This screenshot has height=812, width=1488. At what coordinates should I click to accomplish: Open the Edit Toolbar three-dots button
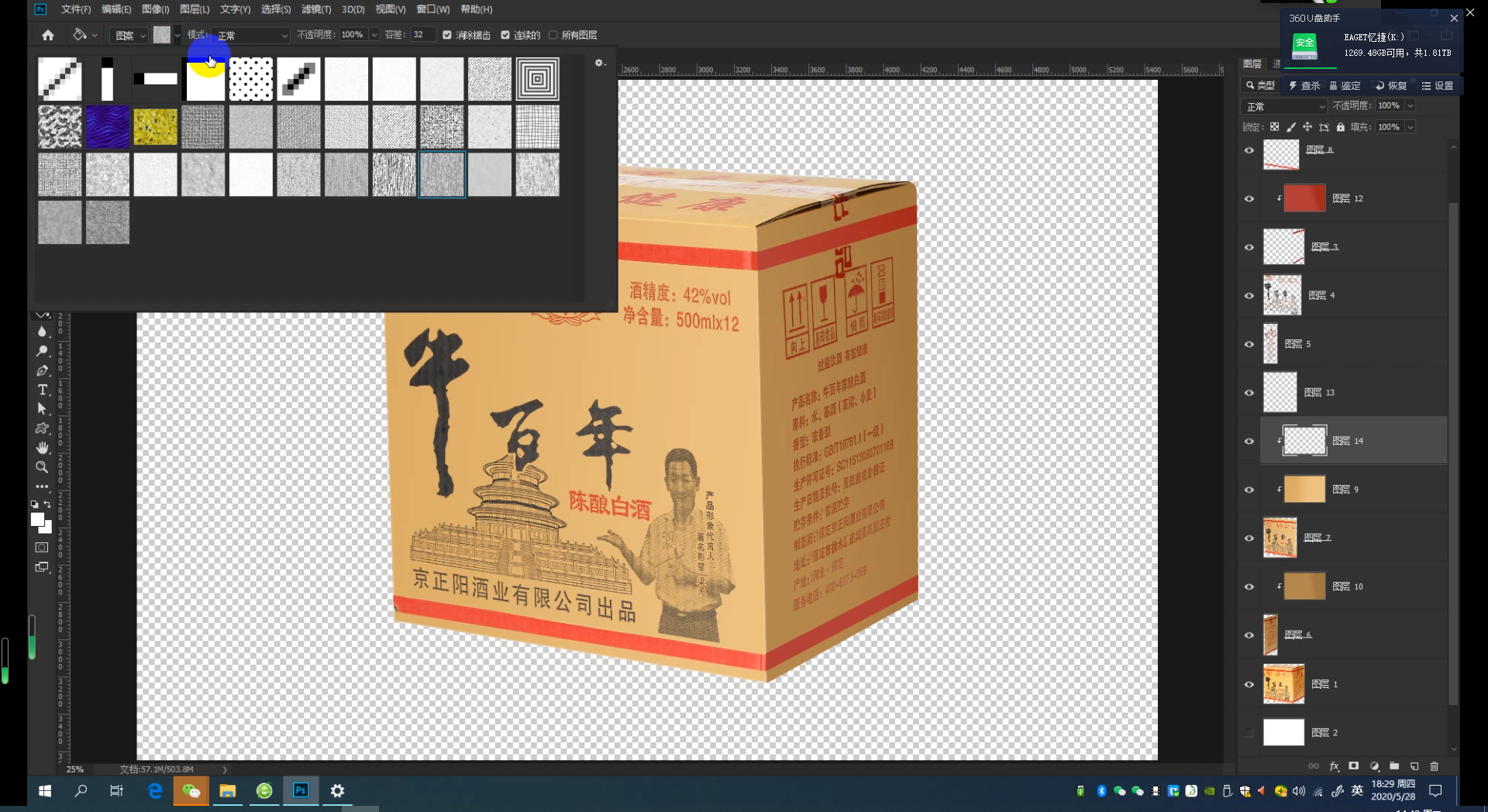click(42, 487)
